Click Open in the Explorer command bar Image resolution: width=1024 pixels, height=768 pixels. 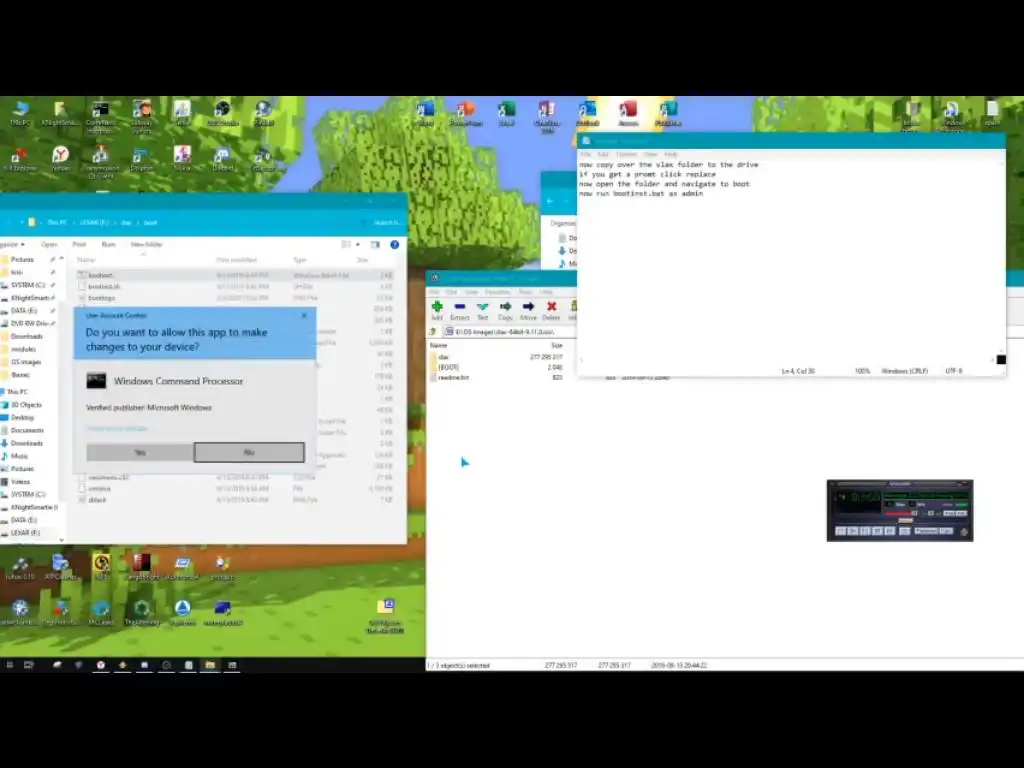point(49,244)
